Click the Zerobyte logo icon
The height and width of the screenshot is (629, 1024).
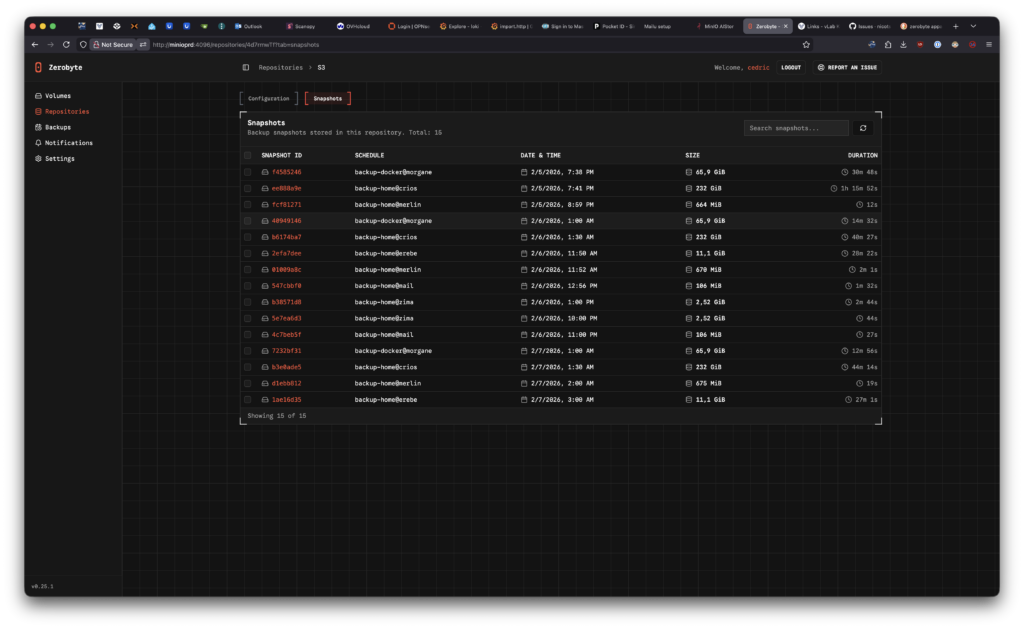(x=38, y=67)
